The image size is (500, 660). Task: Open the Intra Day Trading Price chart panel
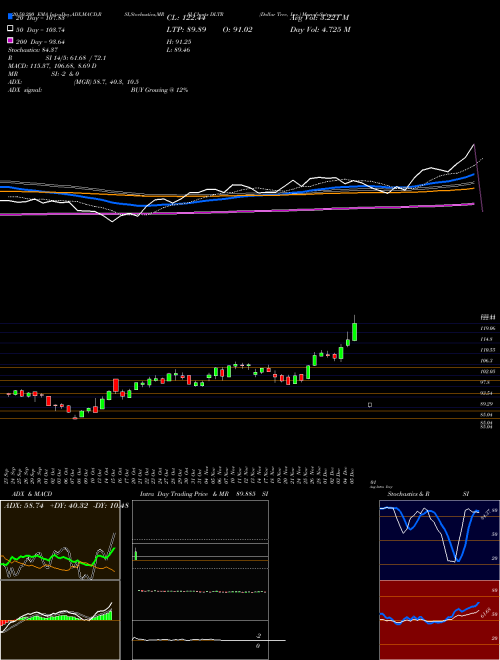tap(200, 580)
